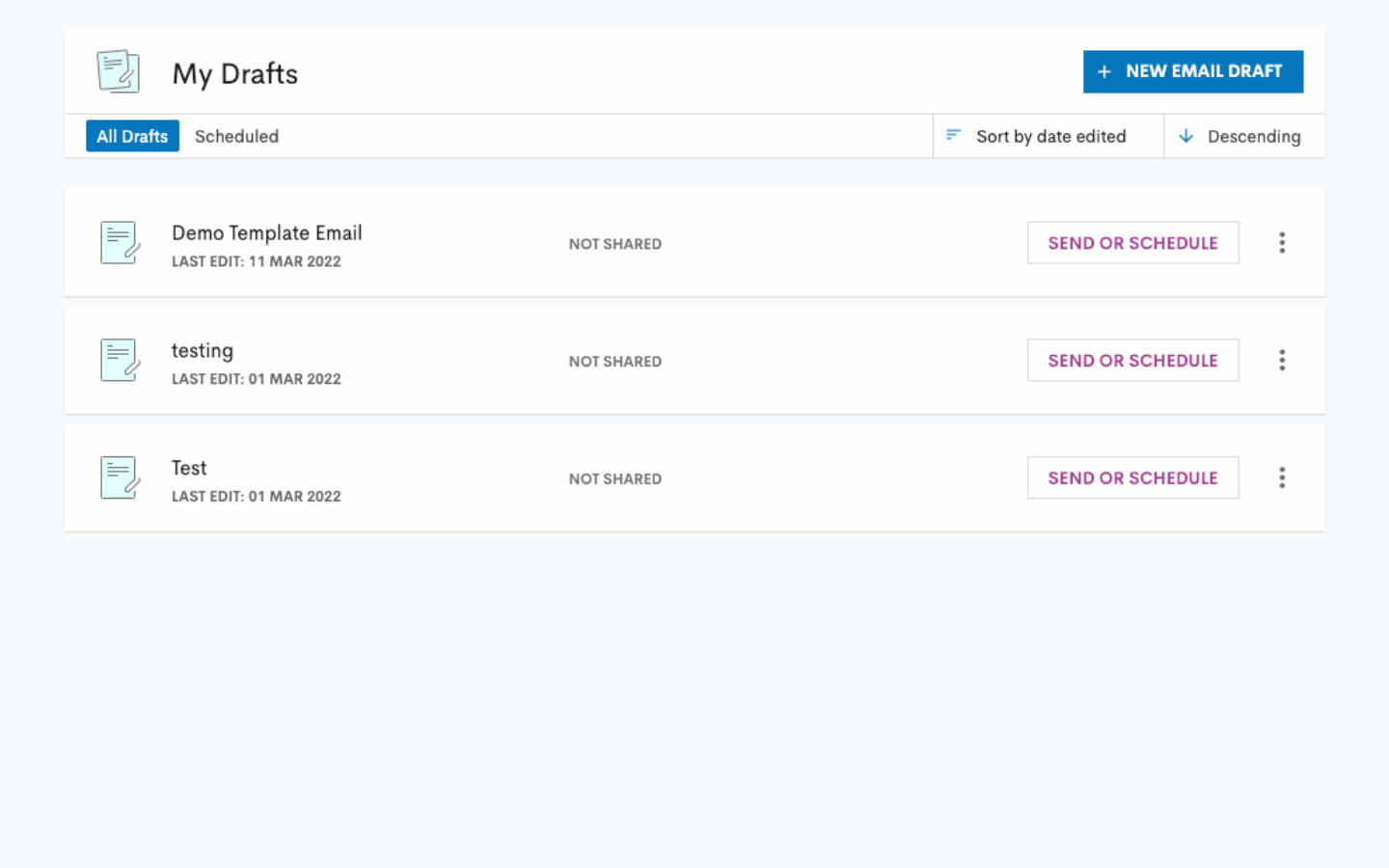
Task: Click Not Shared status for Demo Template Email
Action: [x=615, y=244]
